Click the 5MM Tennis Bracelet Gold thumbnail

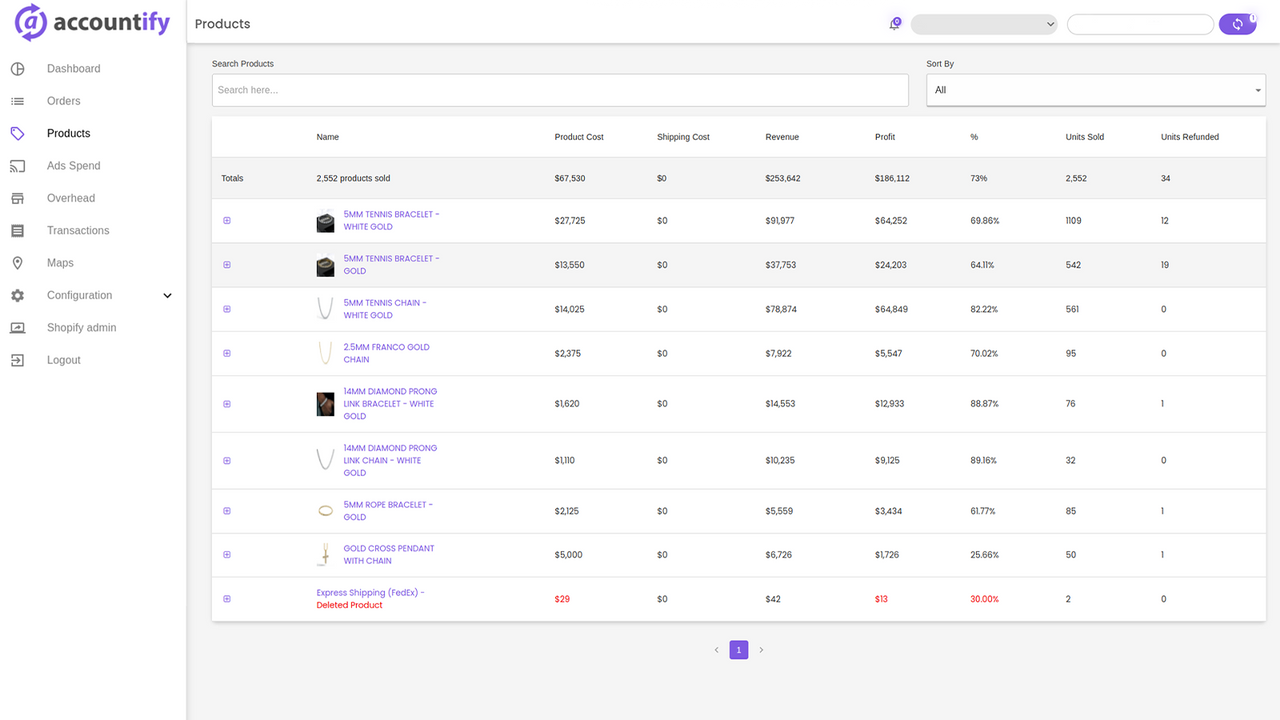[325, 265]
